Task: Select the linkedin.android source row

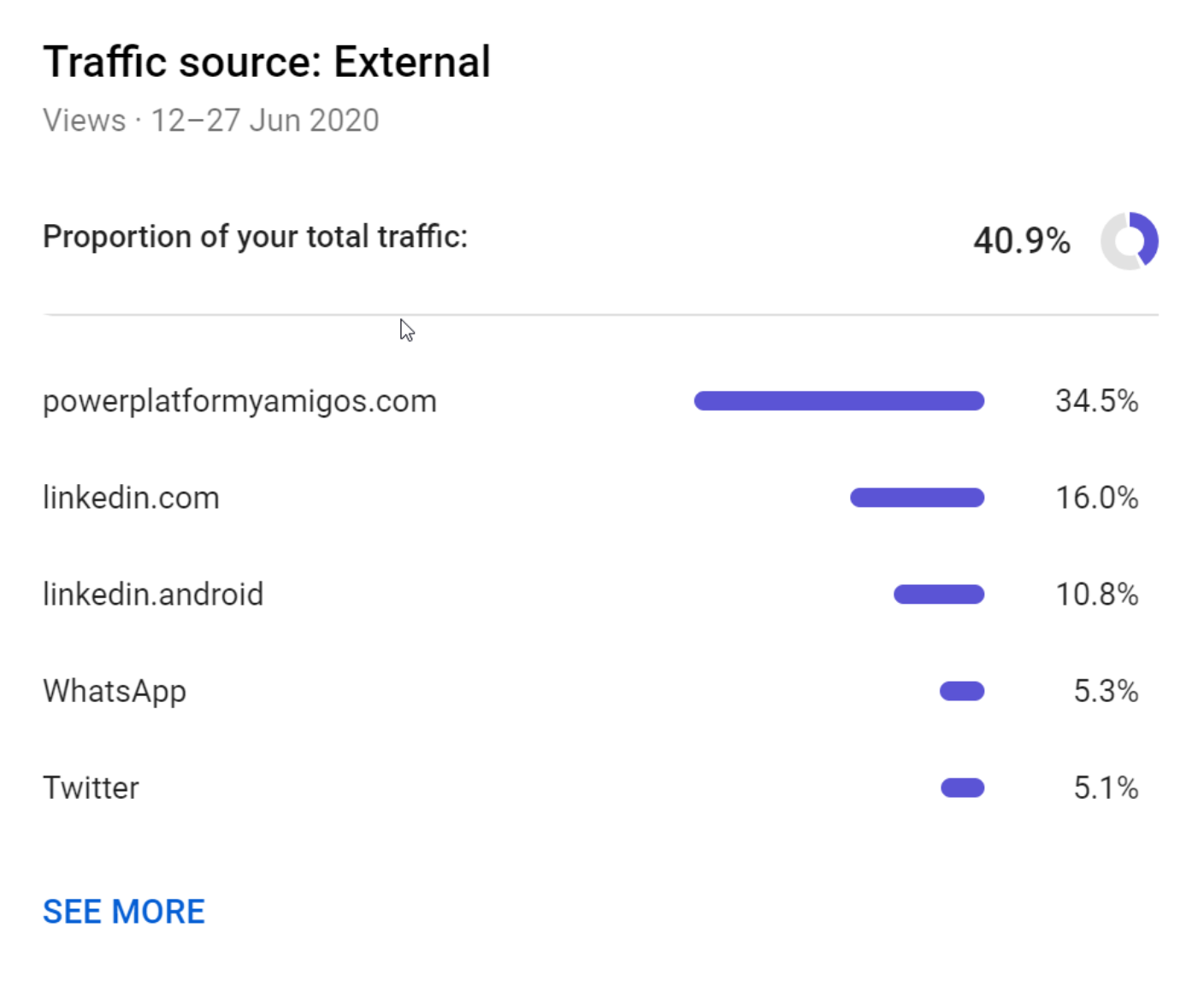Action: [591, 594]
